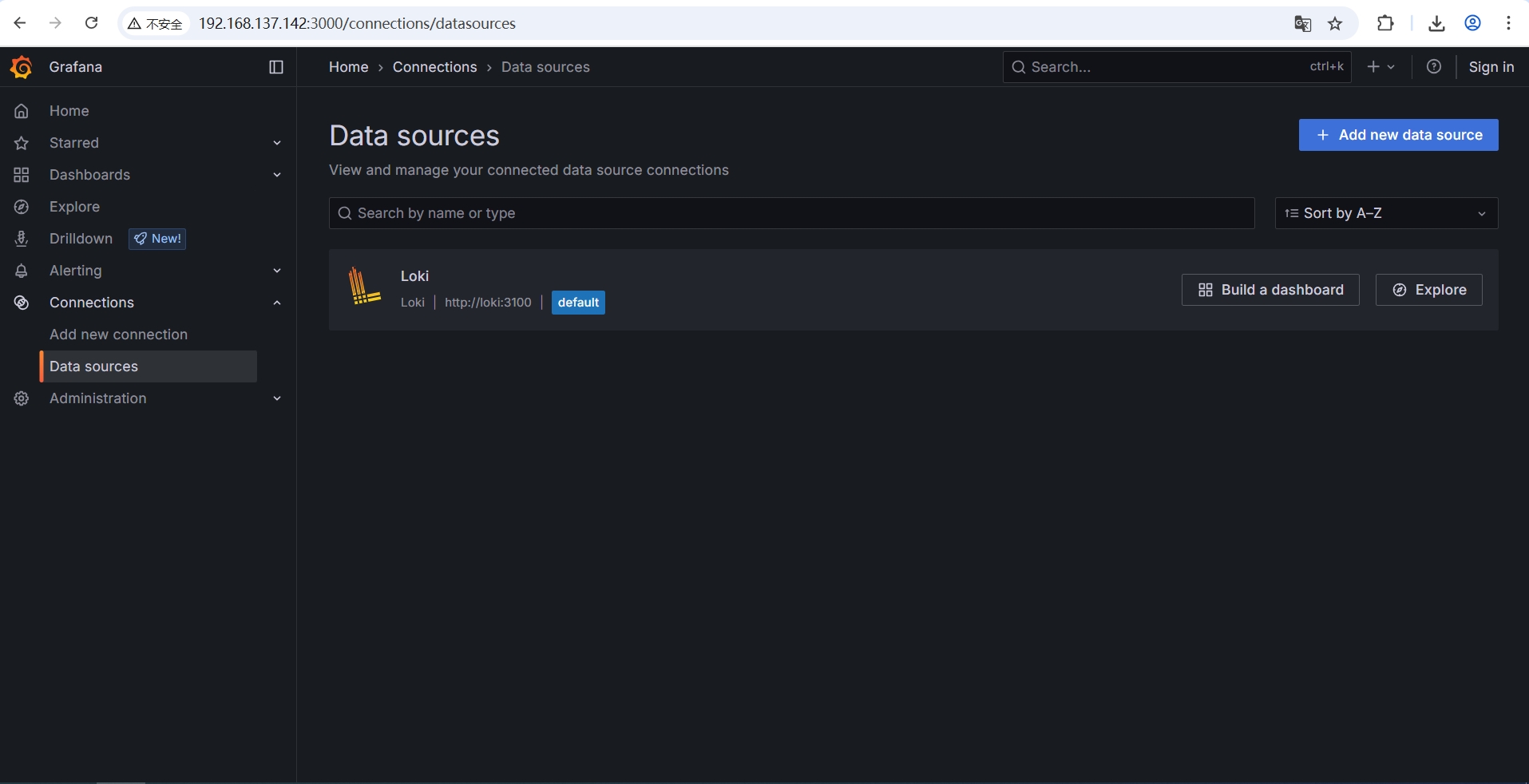
Task: Toggle the sidebar dock panel icon
Action: pos(276,67)
